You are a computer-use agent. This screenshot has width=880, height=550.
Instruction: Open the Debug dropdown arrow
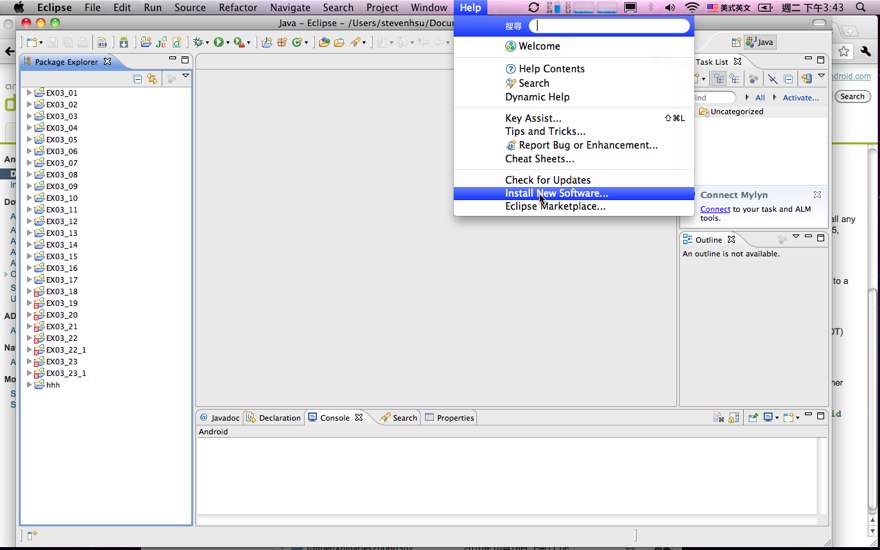[207, 43]
